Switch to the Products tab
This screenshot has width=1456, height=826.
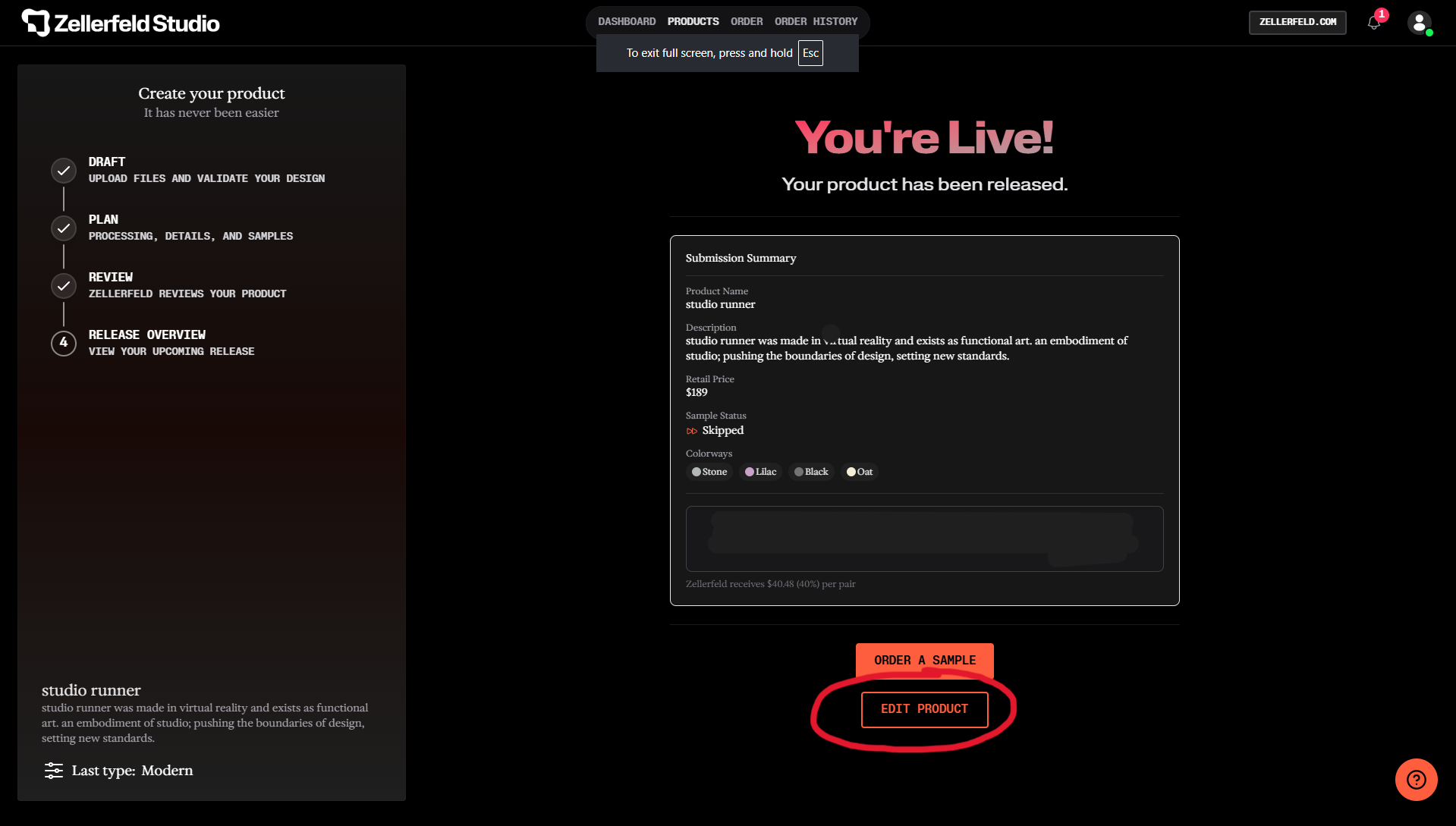pyautogui.click(x=693, y=21)
